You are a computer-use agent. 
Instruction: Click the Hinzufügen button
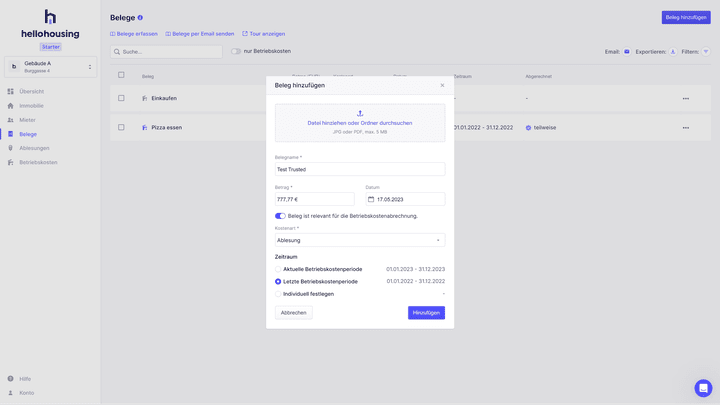tap(426, 313)
